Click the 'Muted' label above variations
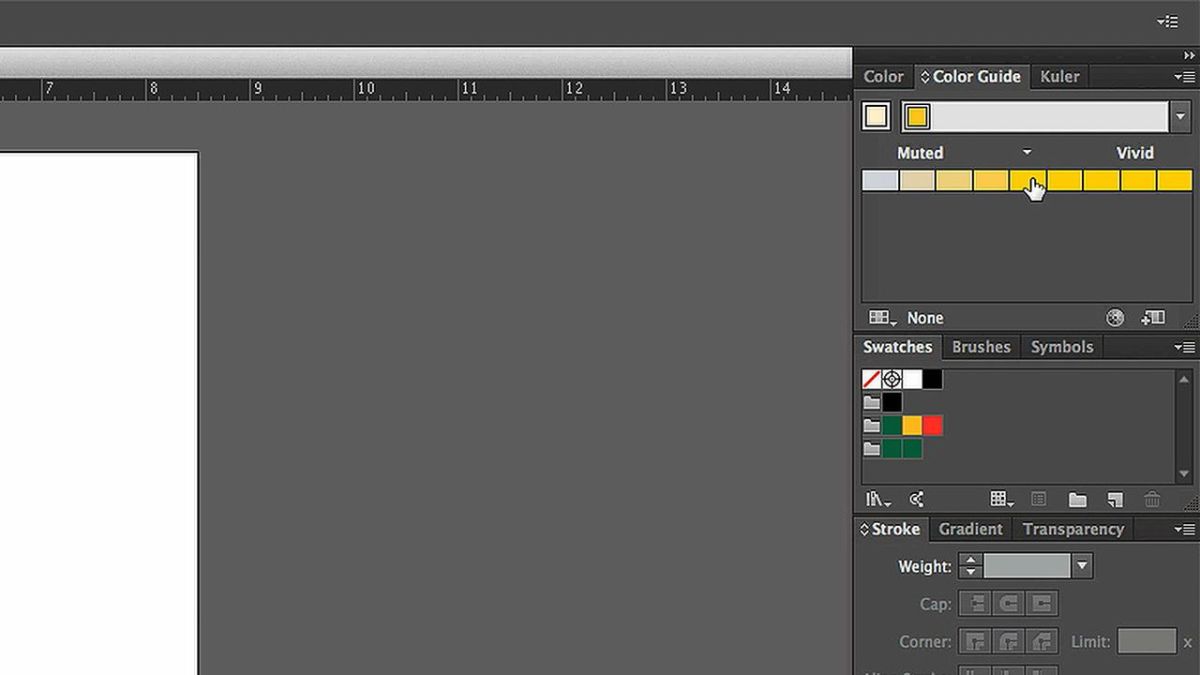Viewport: 1200px width, 675px height. [x=920, y=153]
